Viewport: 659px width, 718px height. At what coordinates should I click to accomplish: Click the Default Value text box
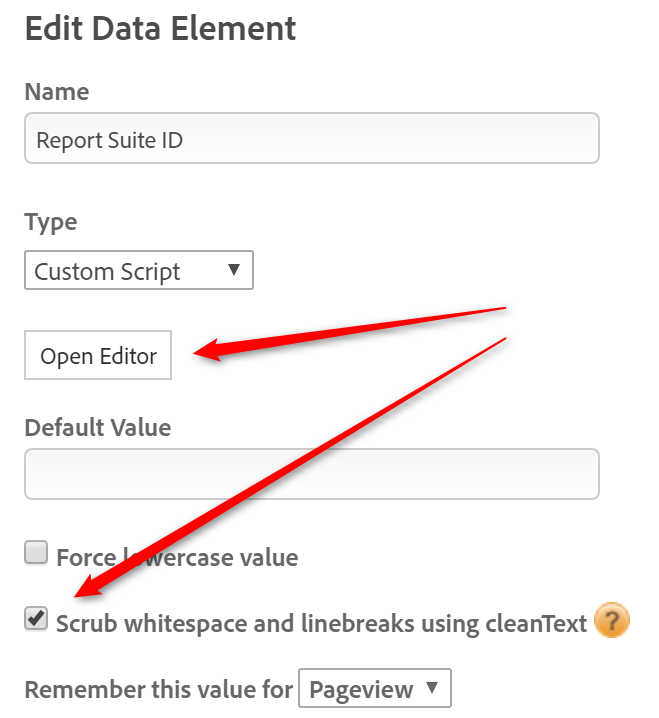(311, 474)
